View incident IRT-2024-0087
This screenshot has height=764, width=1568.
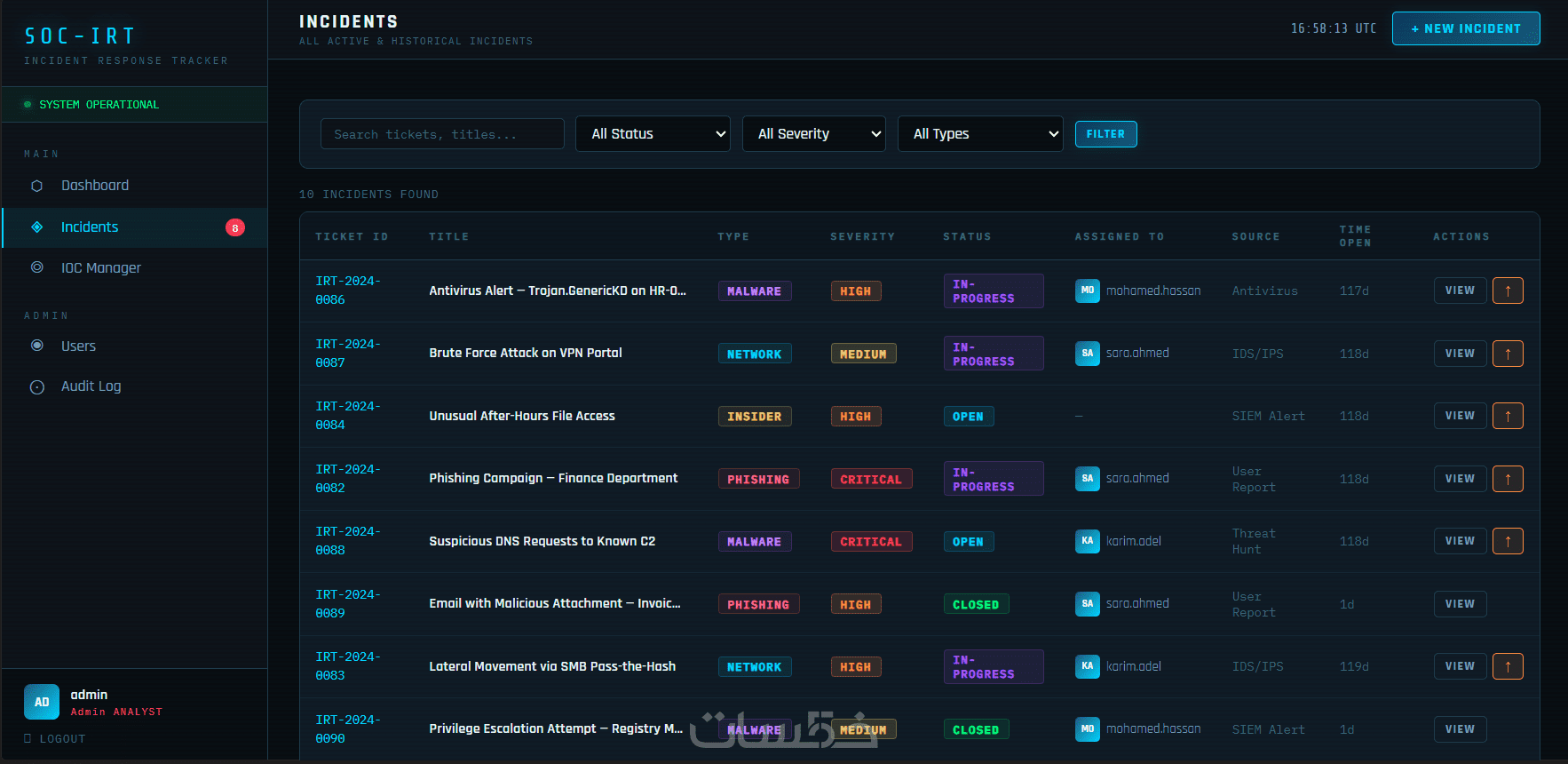click(x=1460, y=354)
